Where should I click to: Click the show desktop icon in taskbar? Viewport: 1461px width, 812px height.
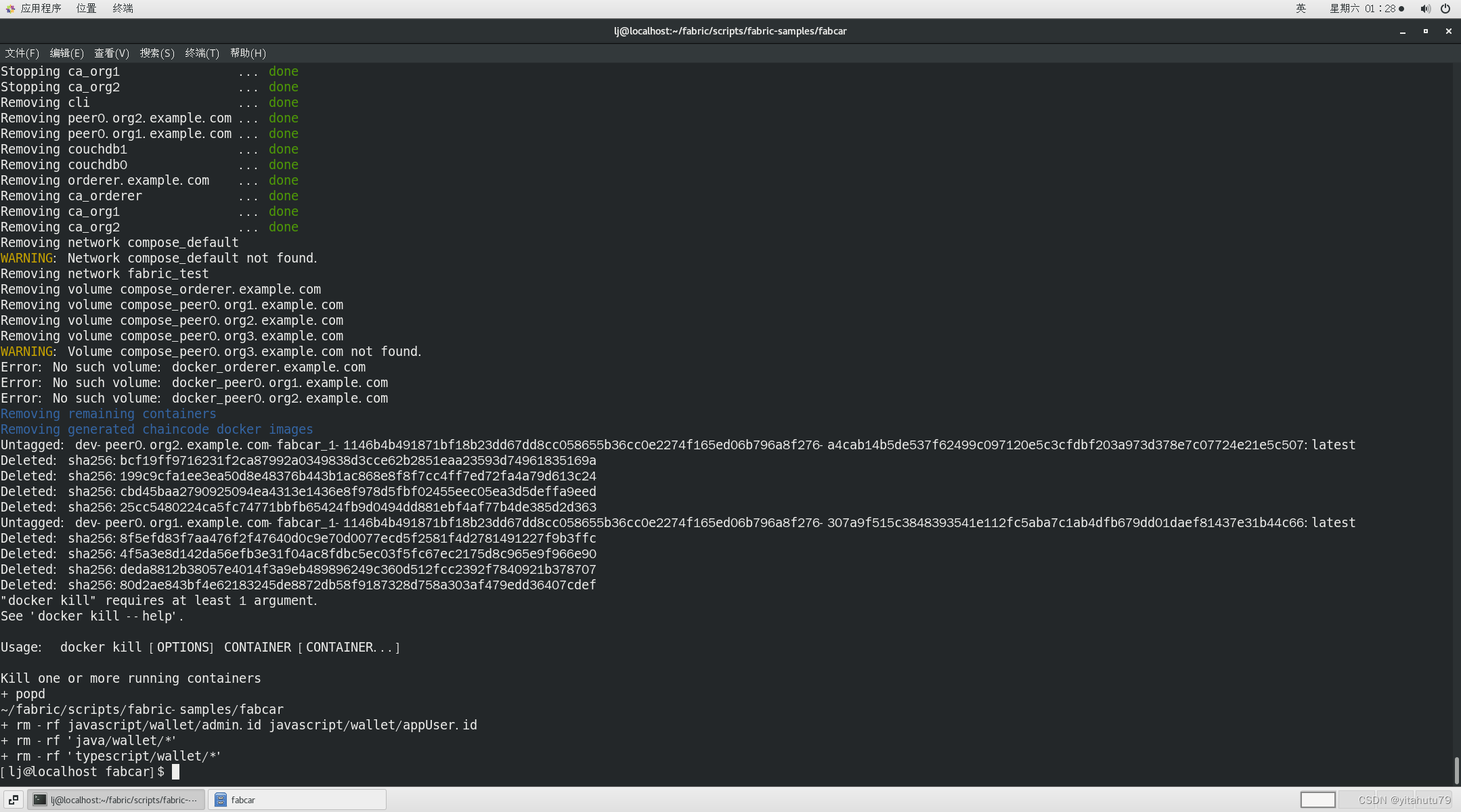14,800
